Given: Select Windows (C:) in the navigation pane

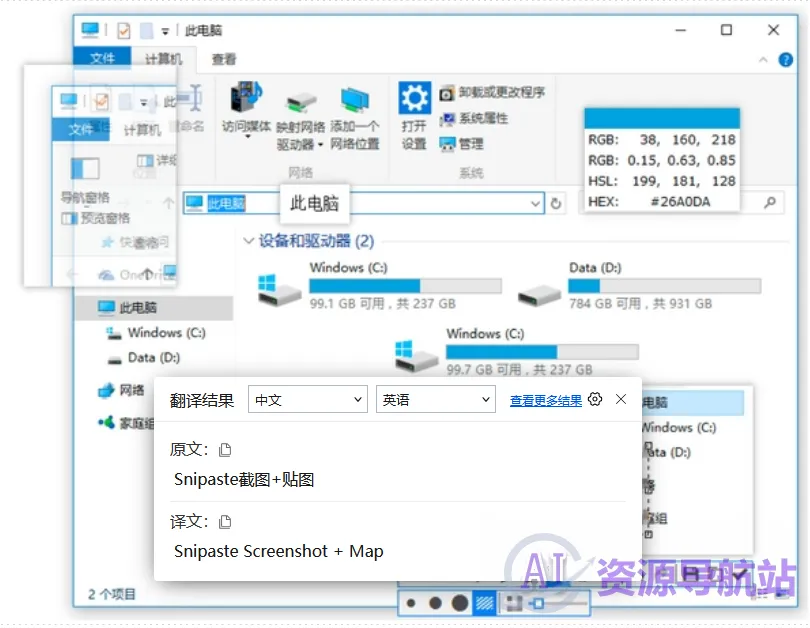Looking at the screenshot, I should point(156,333).
